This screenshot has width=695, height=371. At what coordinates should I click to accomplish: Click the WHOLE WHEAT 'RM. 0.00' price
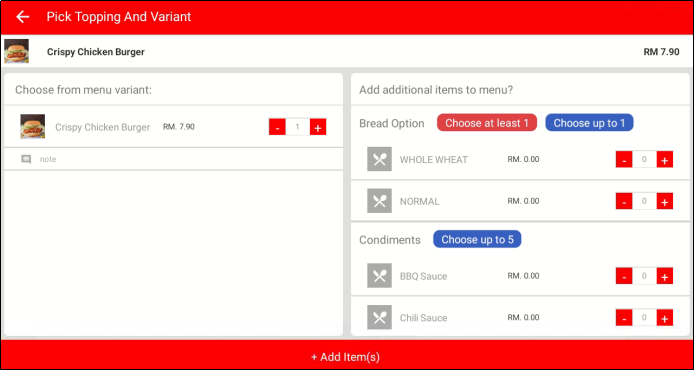523,159
